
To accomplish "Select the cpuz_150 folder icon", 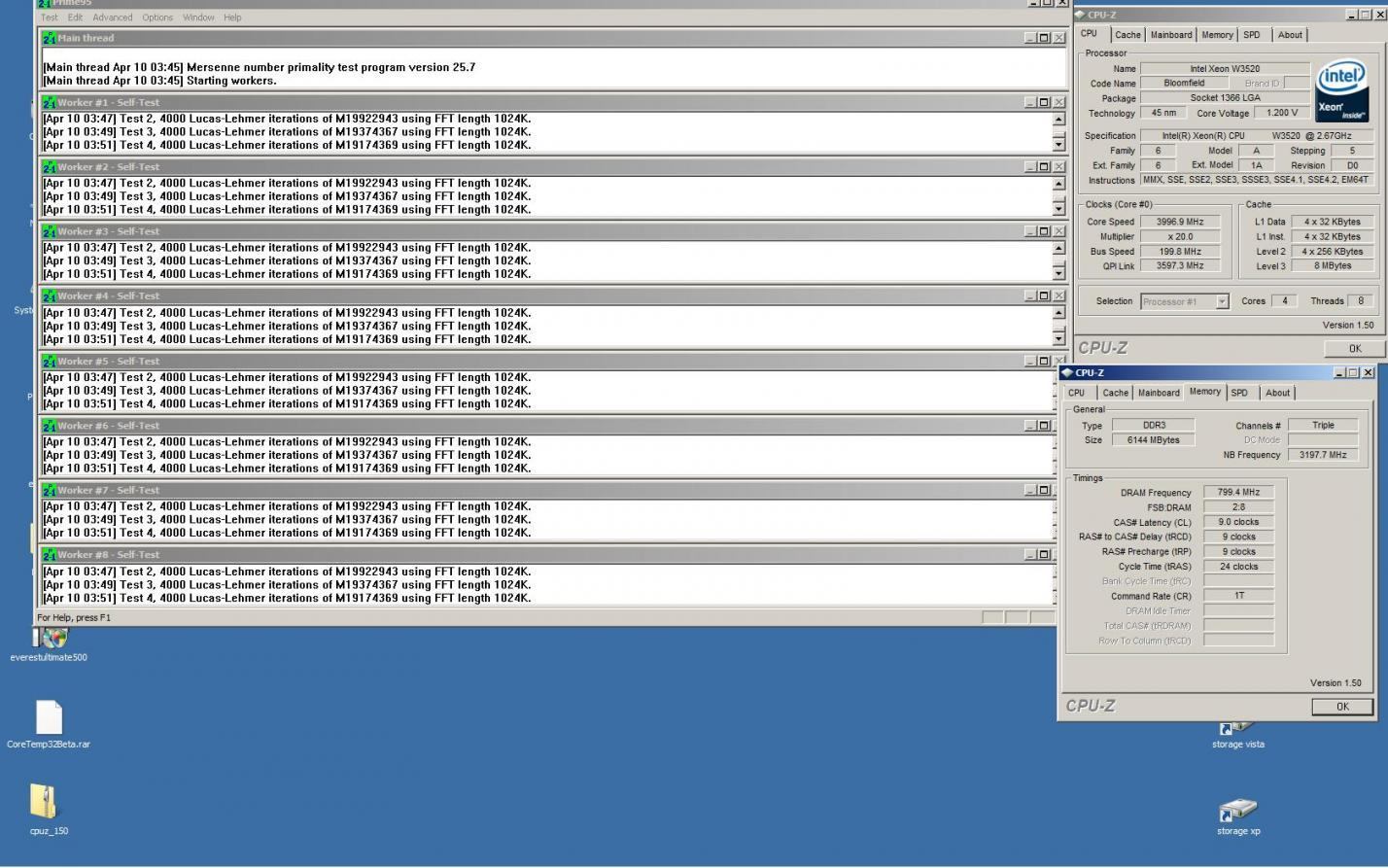I will pos(44,802).
